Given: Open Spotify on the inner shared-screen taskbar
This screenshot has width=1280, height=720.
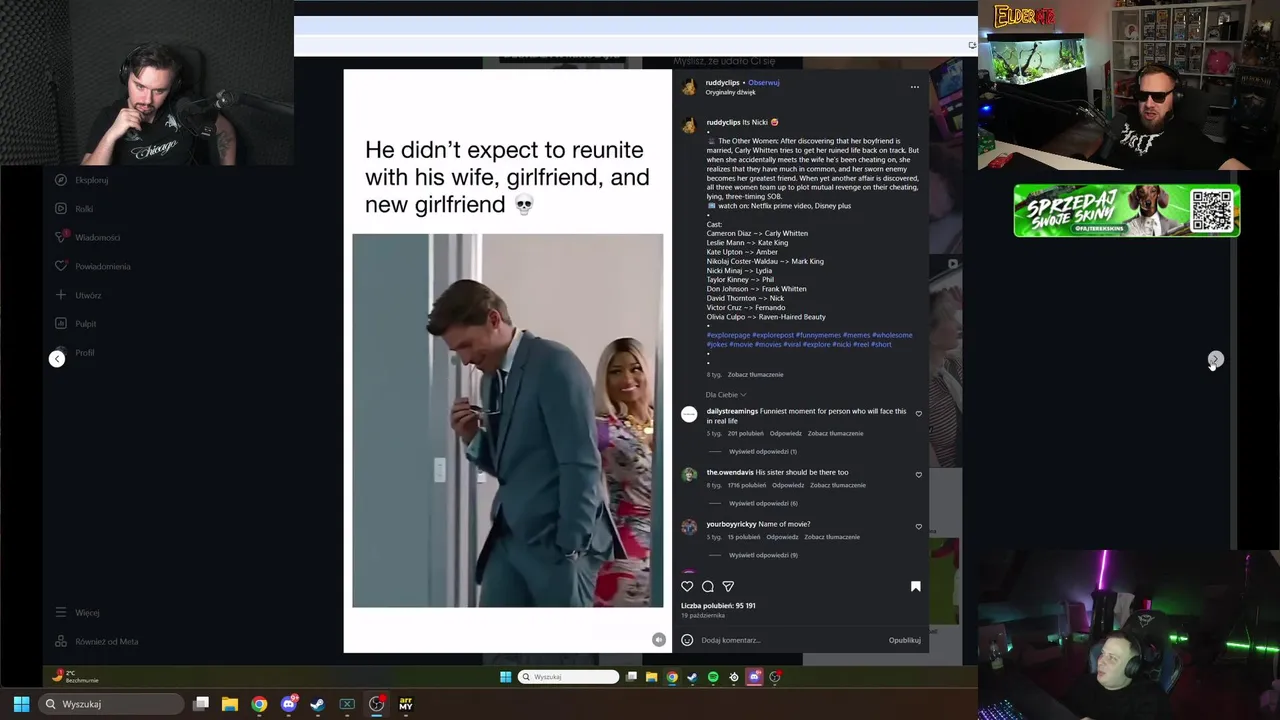Looking at the screenshot, I should pyautogui.click(x=713, y=677).
